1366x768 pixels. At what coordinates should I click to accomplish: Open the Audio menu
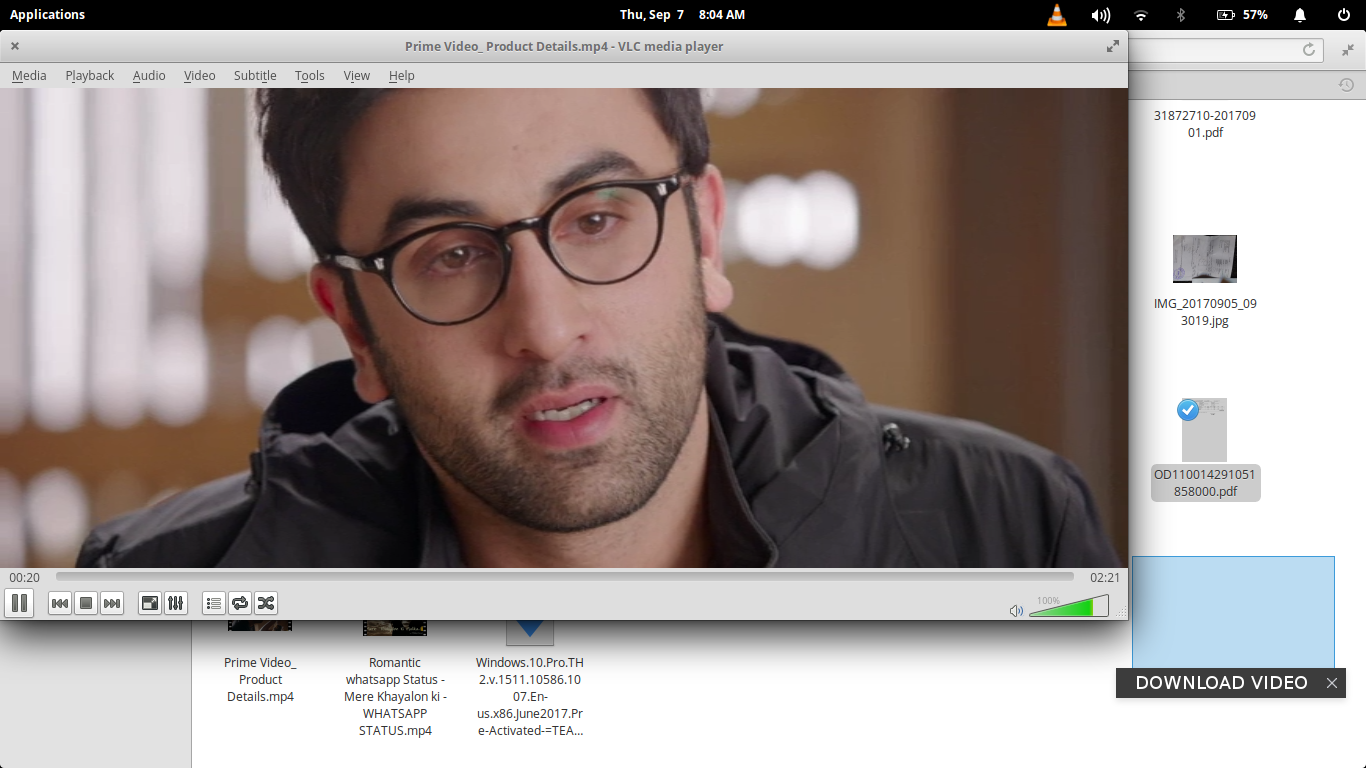pos(149,75)
